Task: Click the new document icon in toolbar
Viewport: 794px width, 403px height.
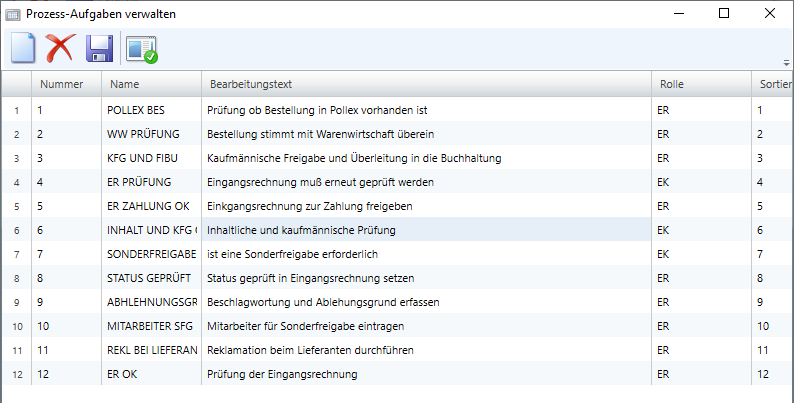Action: tap(22, 48)
